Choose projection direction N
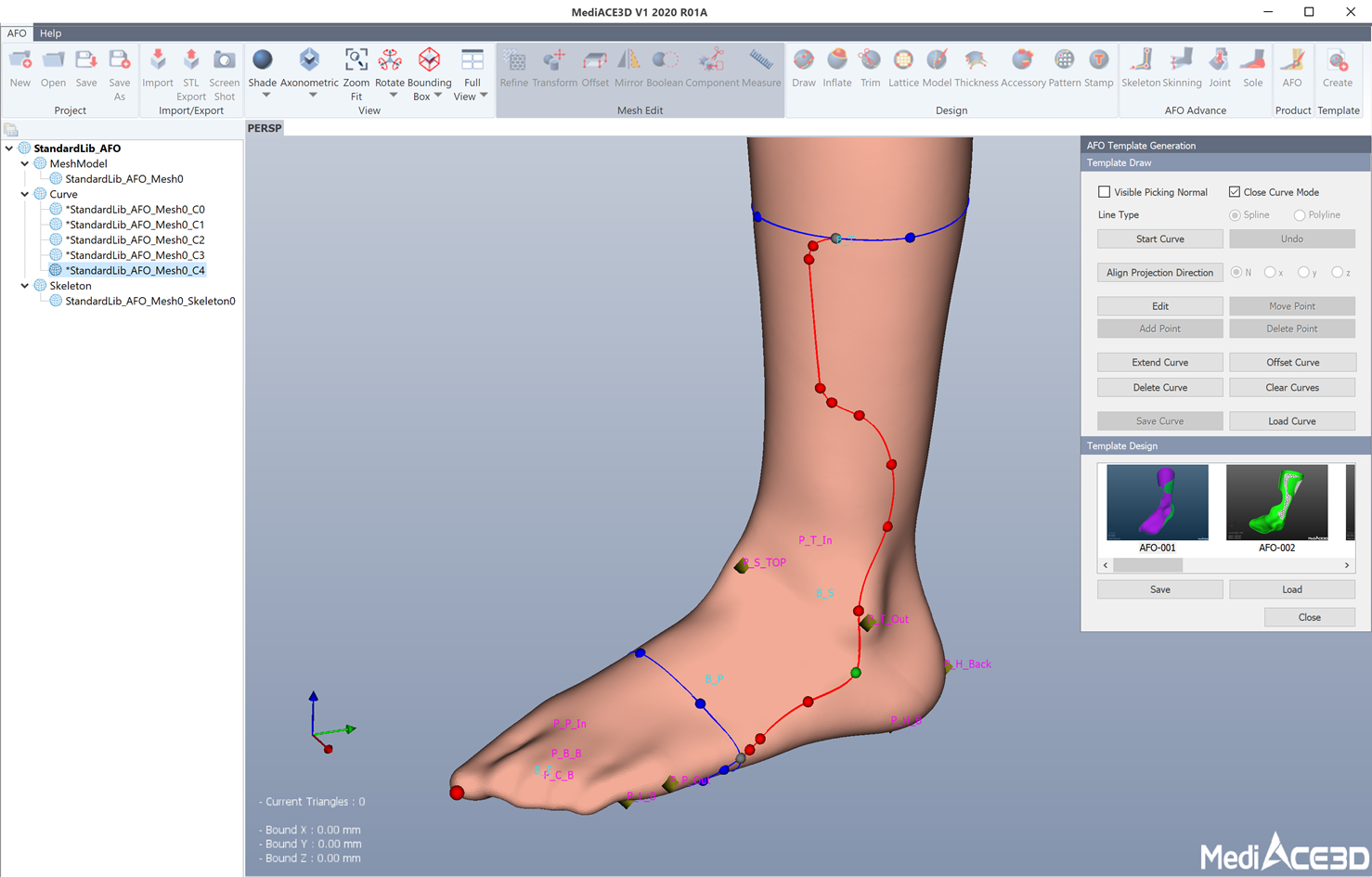Image resolution: width=1372 pixels, height=877 pixels. [1236, 273]
